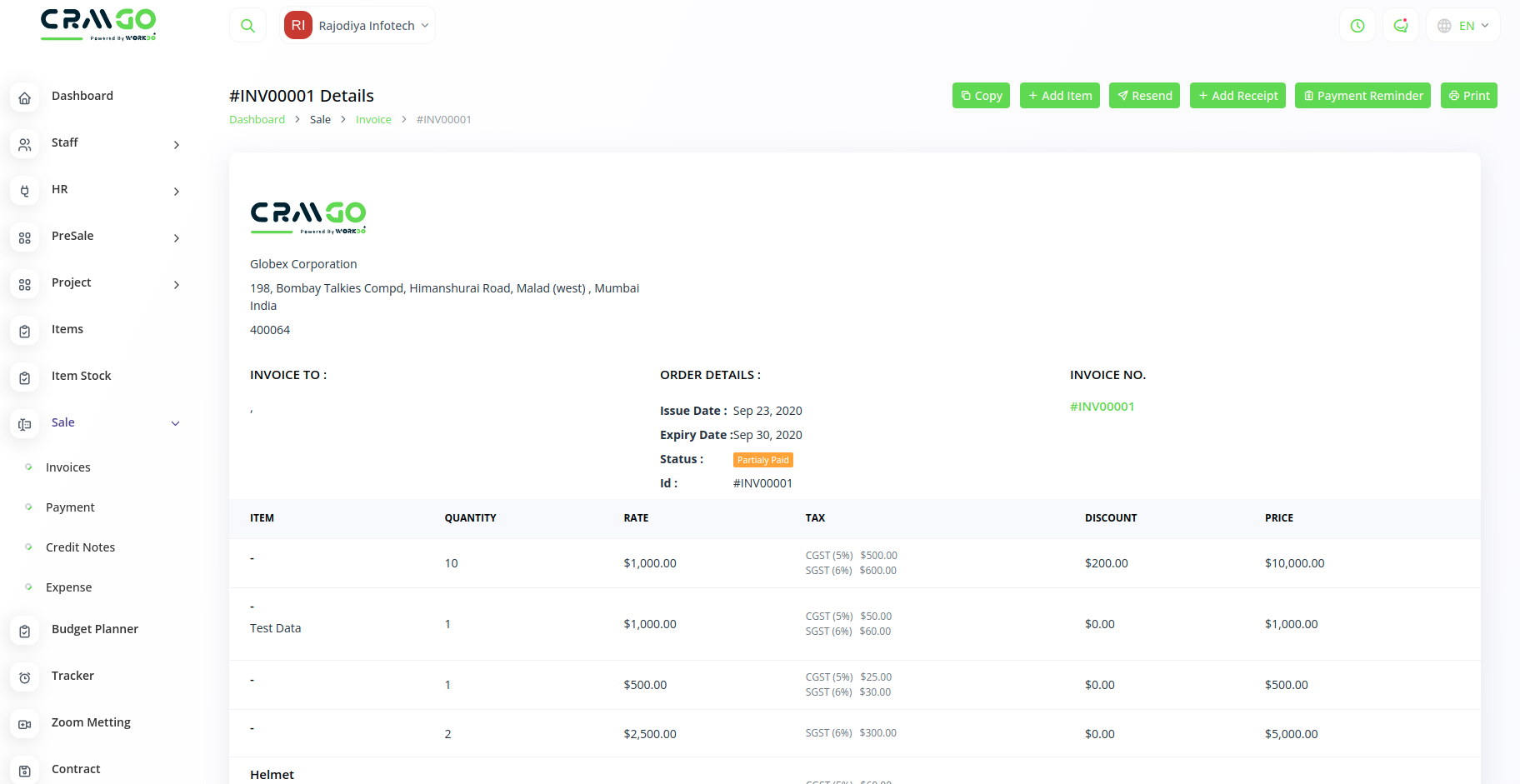Print the invoice
This screenshot has height=784, width=1520.
tap(1469, 96)
